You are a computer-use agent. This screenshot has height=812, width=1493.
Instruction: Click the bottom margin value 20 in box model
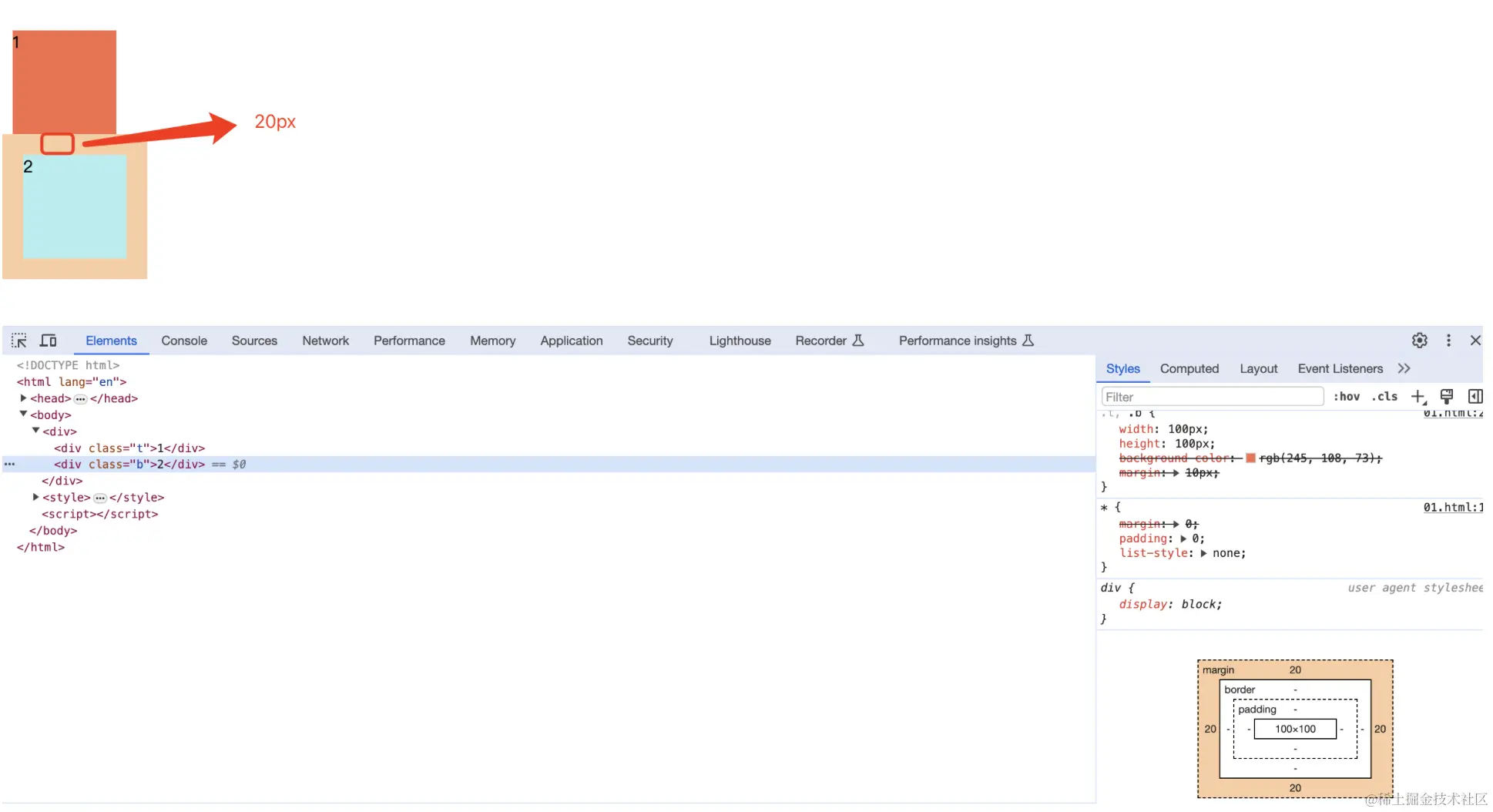point(1295,788)
